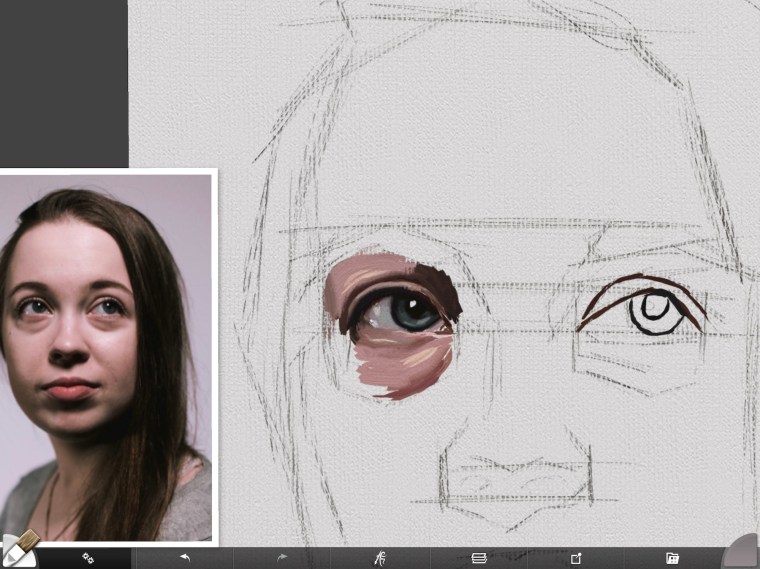Undo the last stroke
The height and width of the screenshot is (569, 760).
point(185,558)
